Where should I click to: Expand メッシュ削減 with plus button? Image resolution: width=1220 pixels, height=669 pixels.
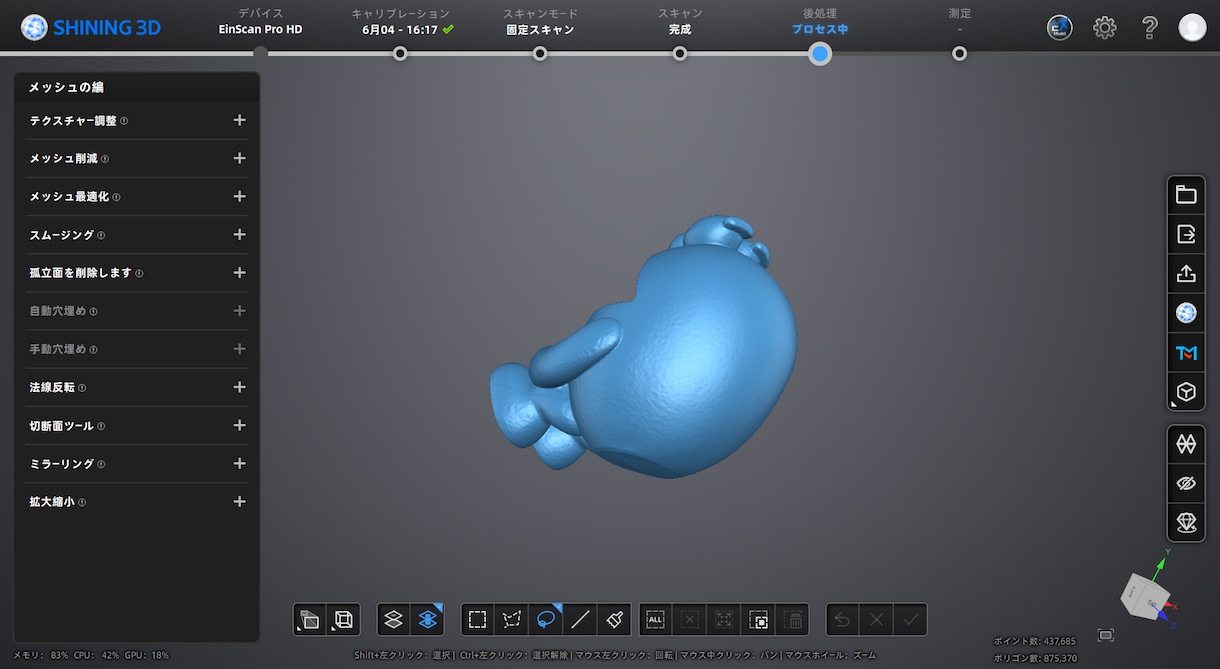tap(239, 158)
